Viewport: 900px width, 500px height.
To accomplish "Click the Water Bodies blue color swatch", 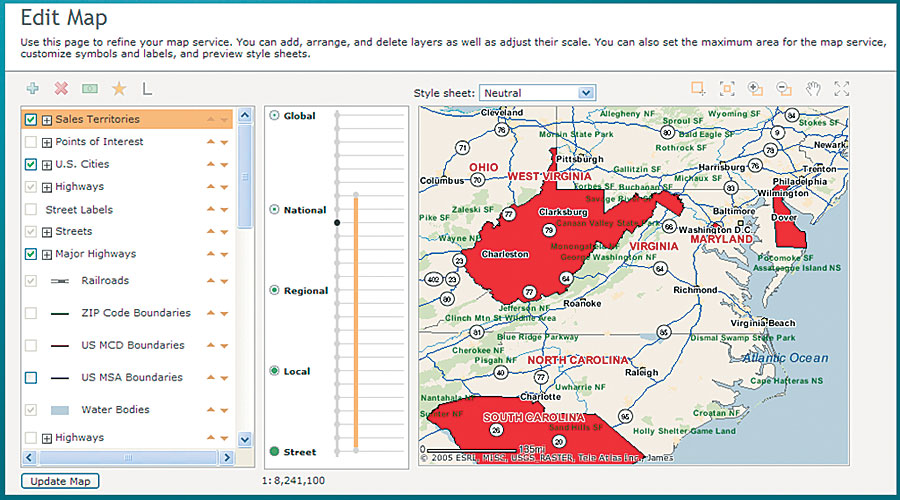I will (60, 410).
